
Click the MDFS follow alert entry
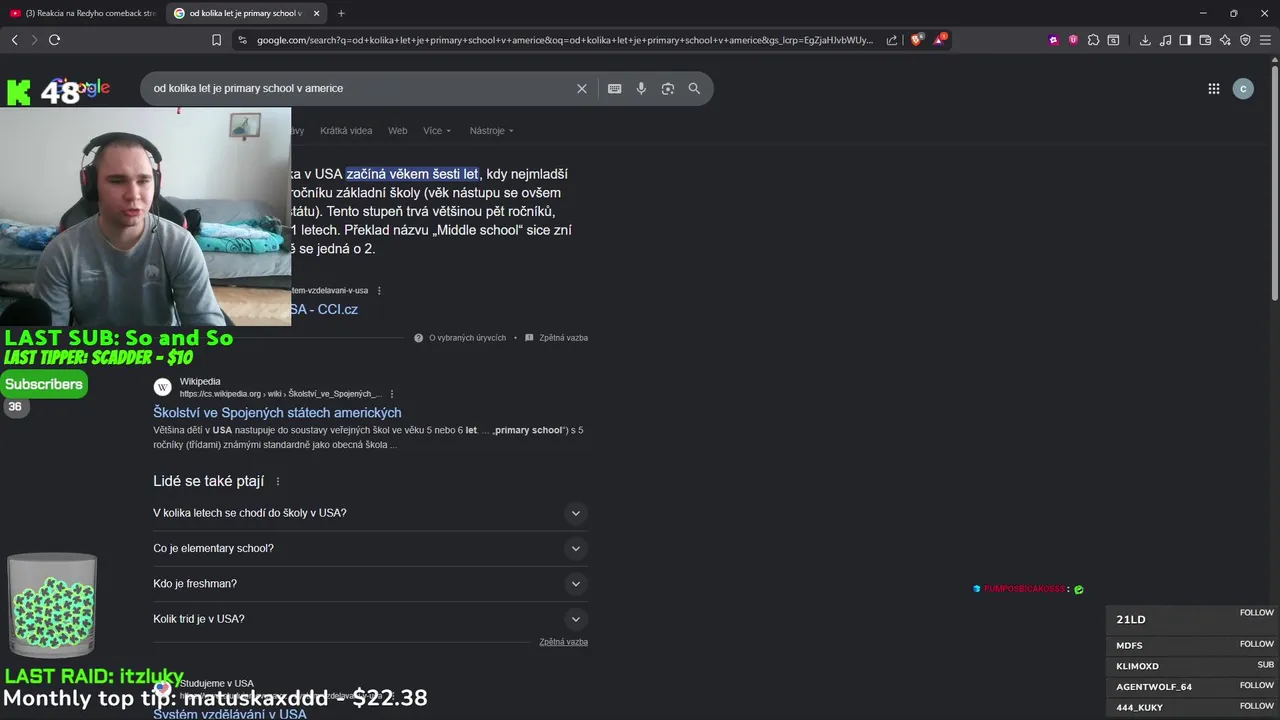pyautogui.click(x=1192, y=645)
